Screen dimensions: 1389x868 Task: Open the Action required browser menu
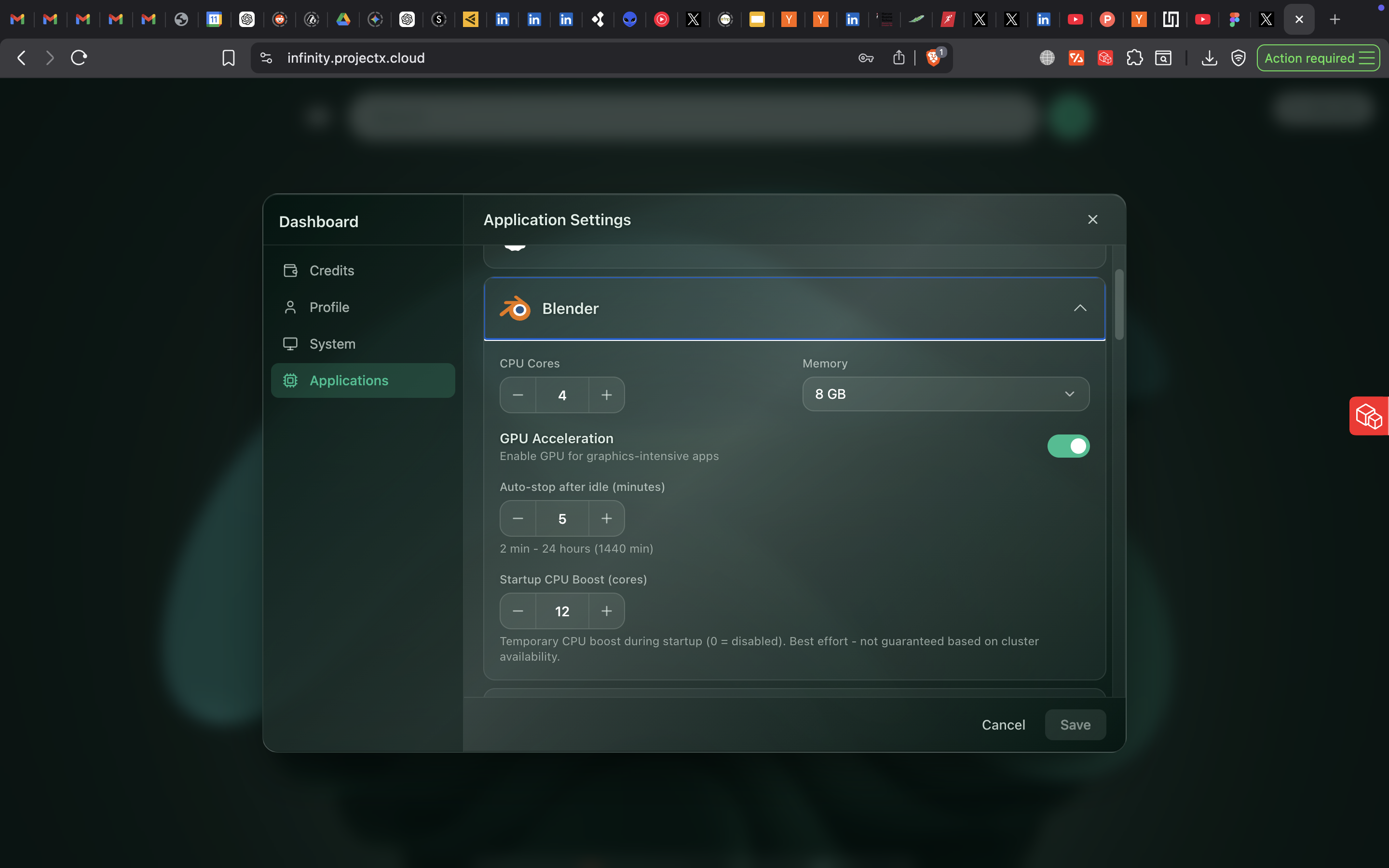coord(1318,58)
